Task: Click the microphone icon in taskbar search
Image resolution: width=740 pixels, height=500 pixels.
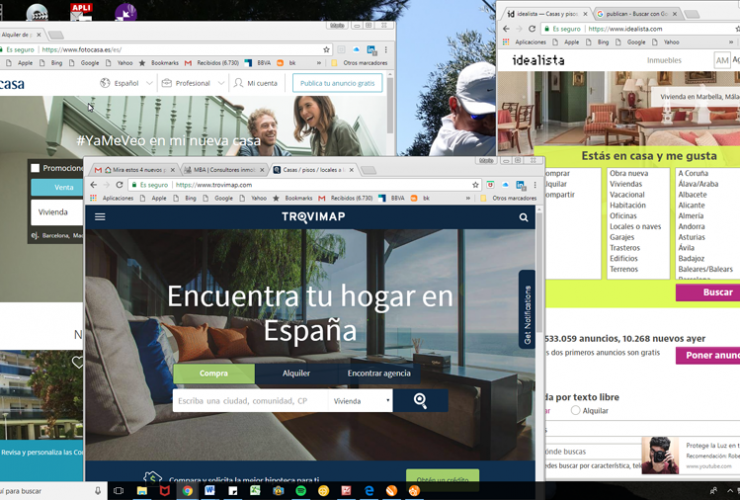Action: point(98,491)
